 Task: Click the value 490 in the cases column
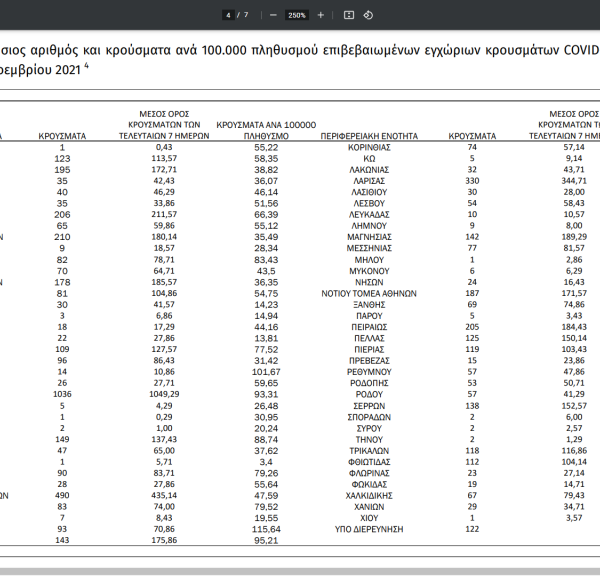coord(62,496)
